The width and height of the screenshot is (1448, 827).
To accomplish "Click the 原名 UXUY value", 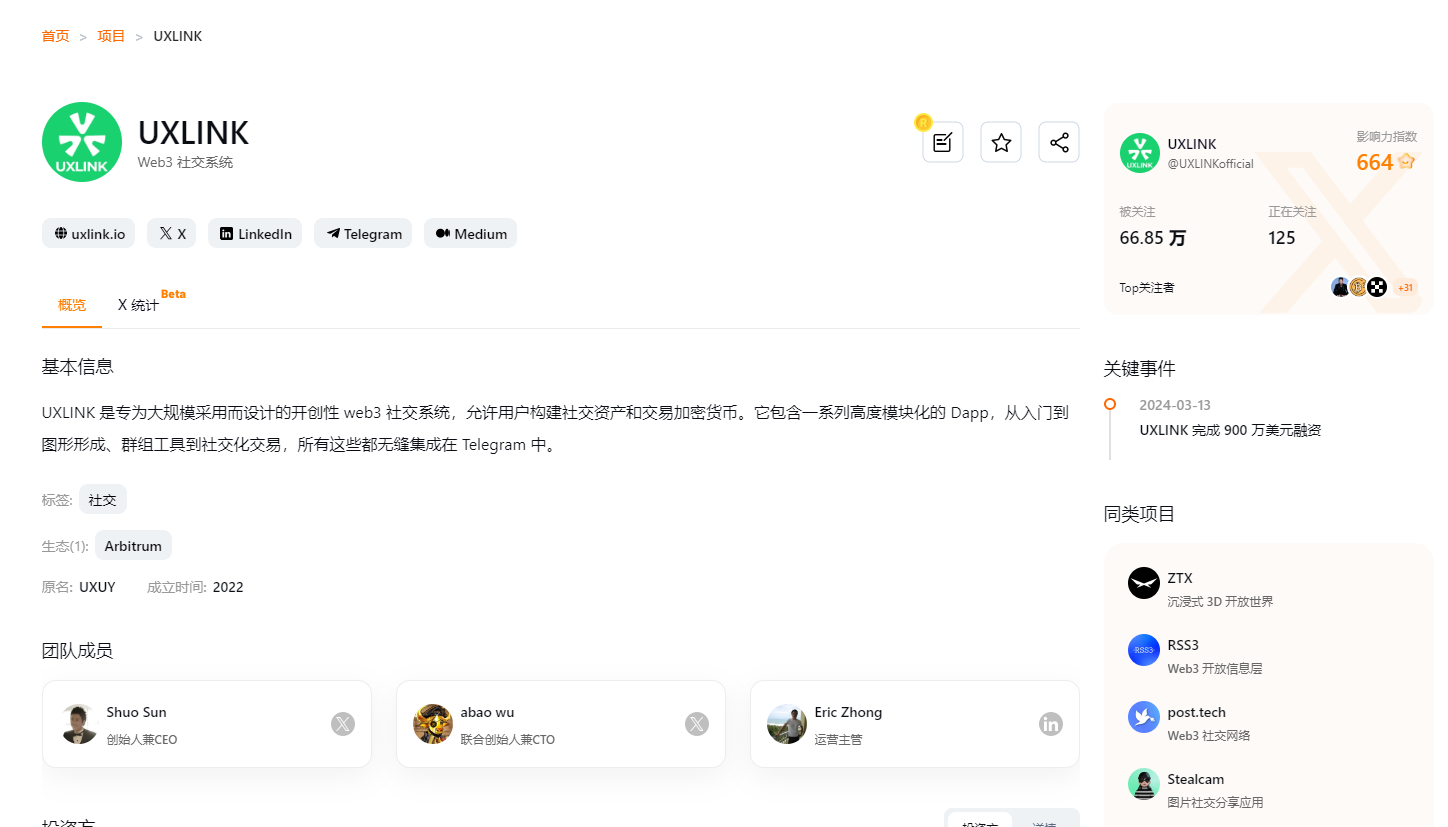I will [98, 587].
